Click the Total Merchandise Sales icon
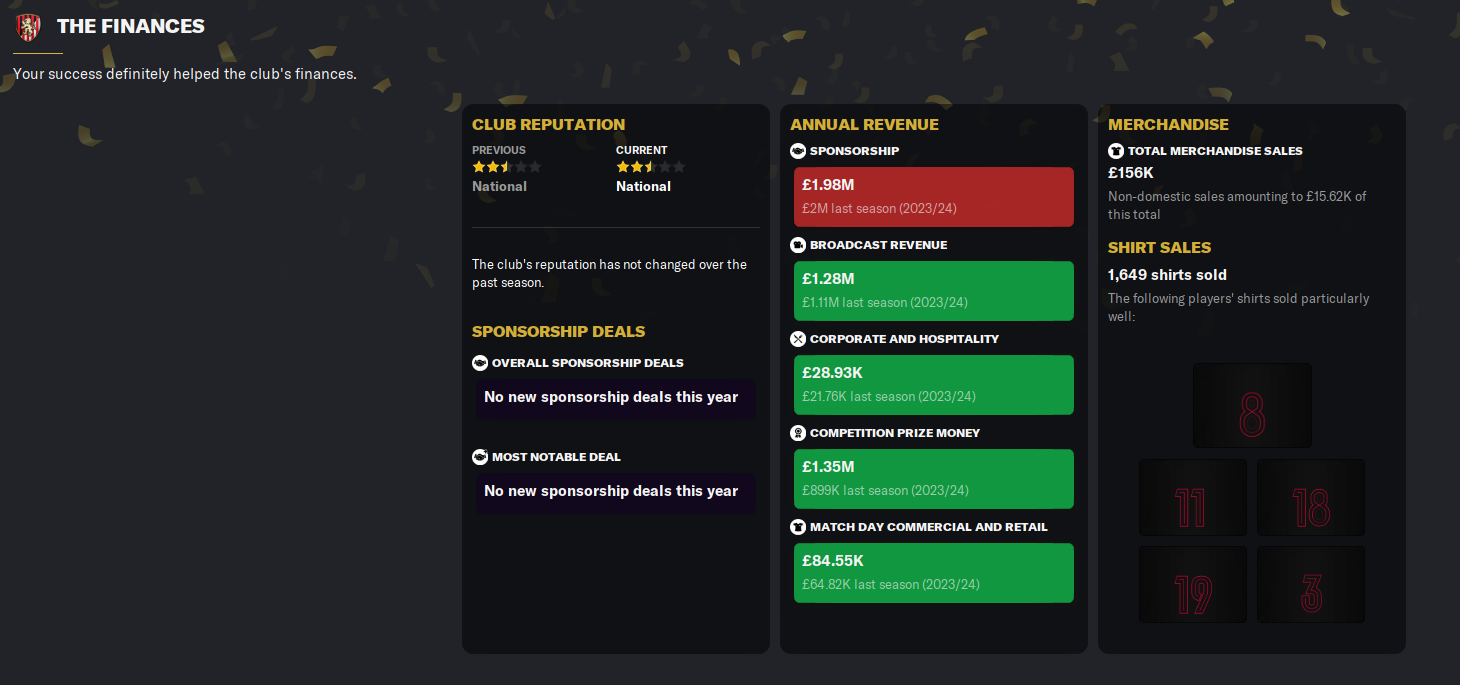The height and width of the screenshot is (685, 1460). tap(1116, 151)
